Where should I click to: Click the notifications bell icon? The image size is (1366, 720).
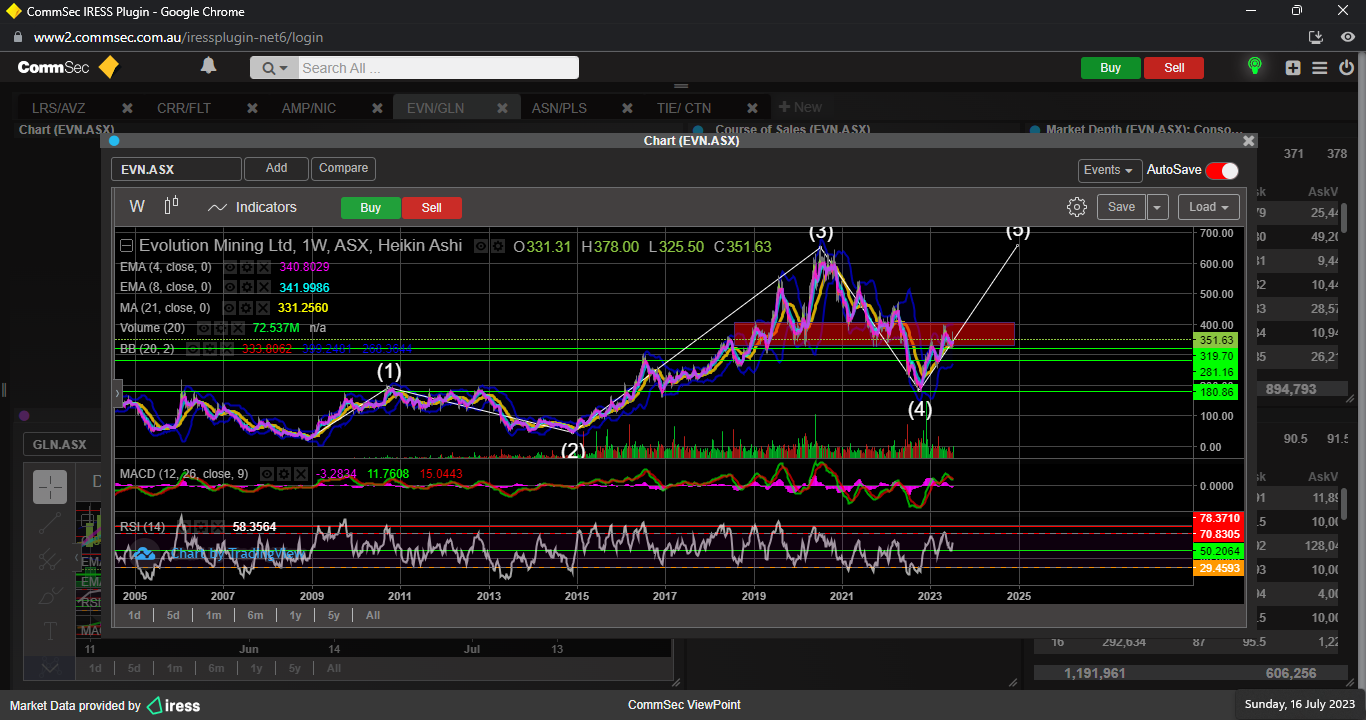(x=208, y=67)
